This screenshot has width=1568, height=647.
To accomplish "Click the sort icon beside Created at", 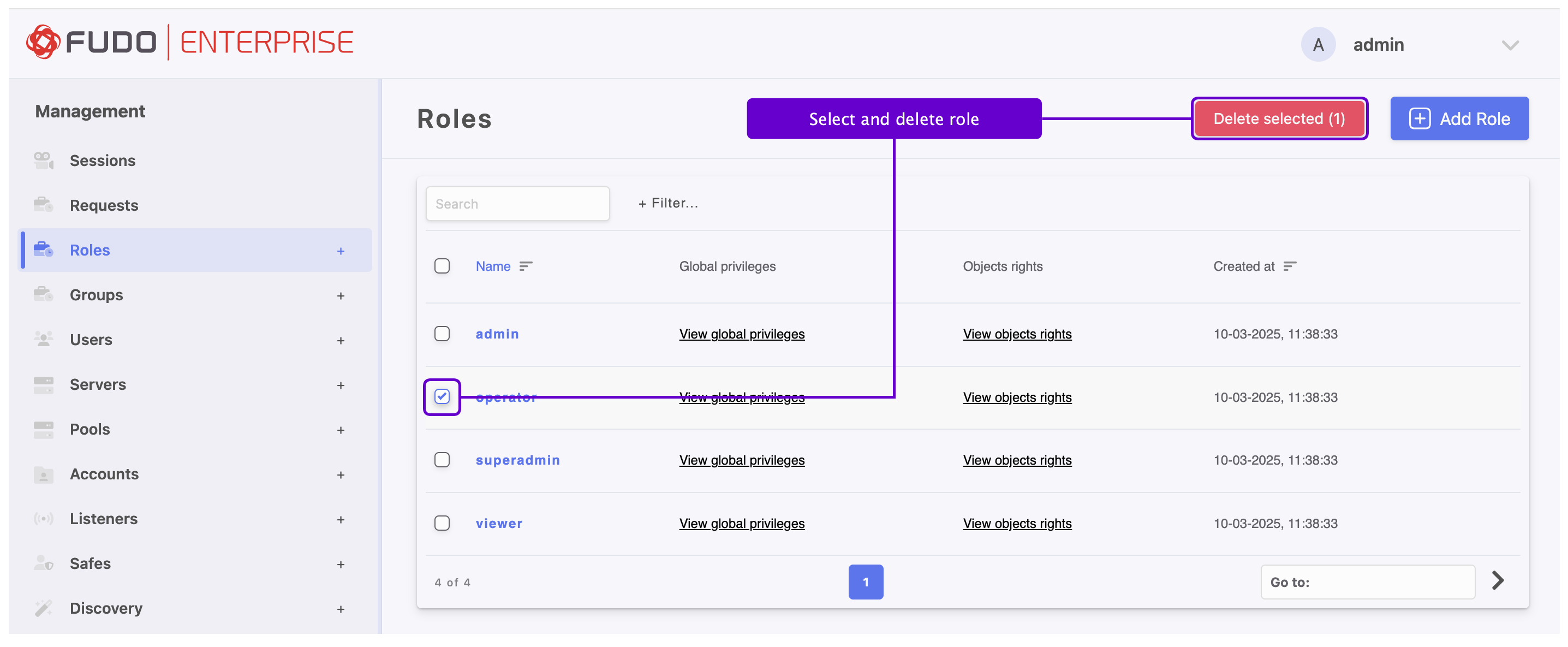I will point(1289,265).
